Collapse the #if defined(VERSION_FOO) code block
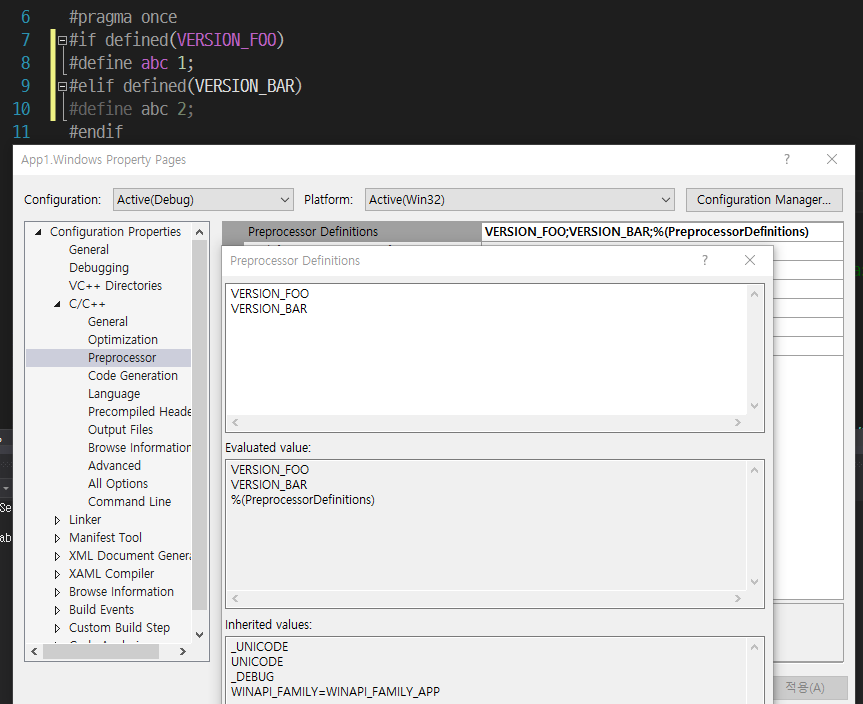Image resolution: width=863 pixels, height=704 pixels. [x=62, y=40]
